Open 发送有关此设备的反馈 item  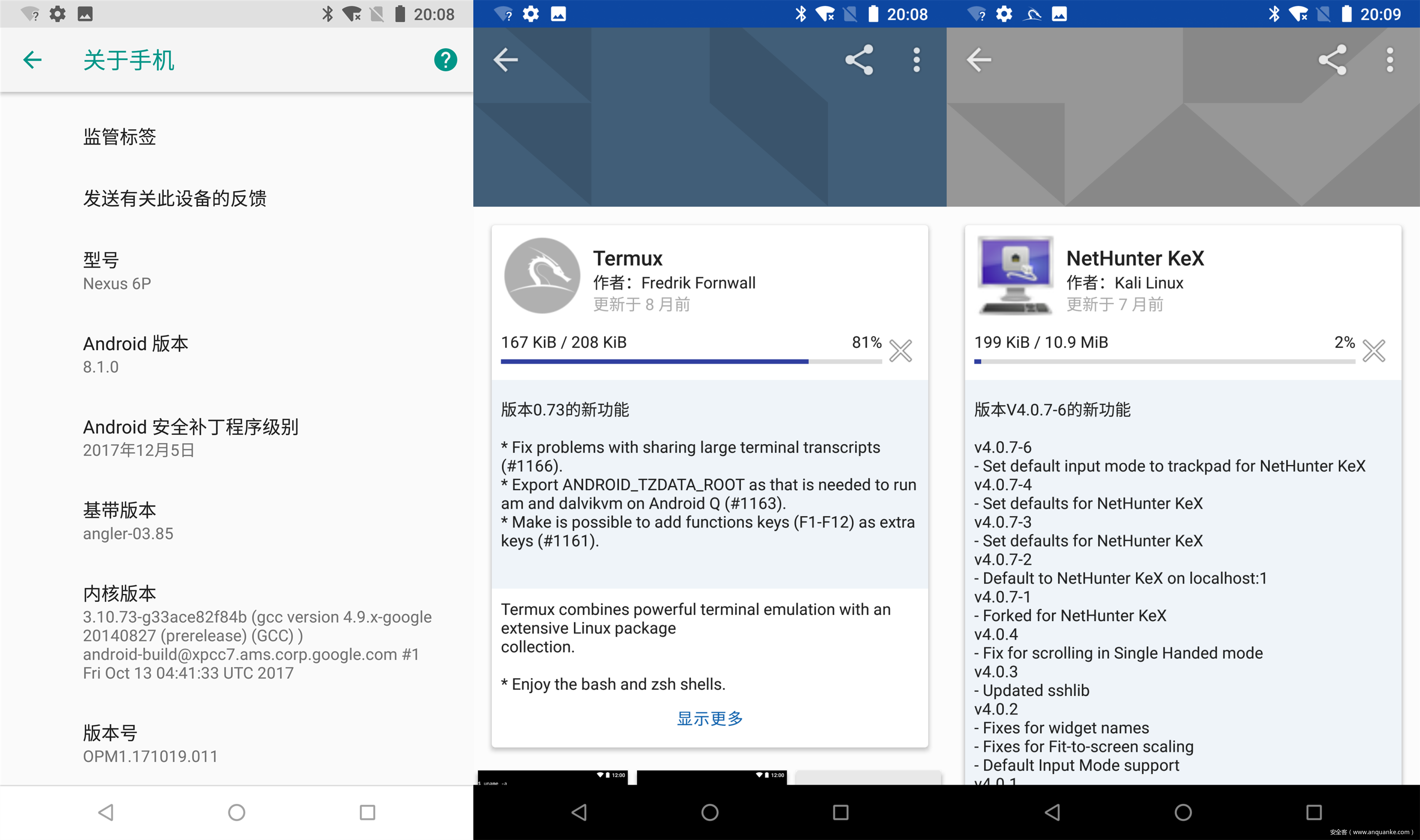click(x=175, y=198)
